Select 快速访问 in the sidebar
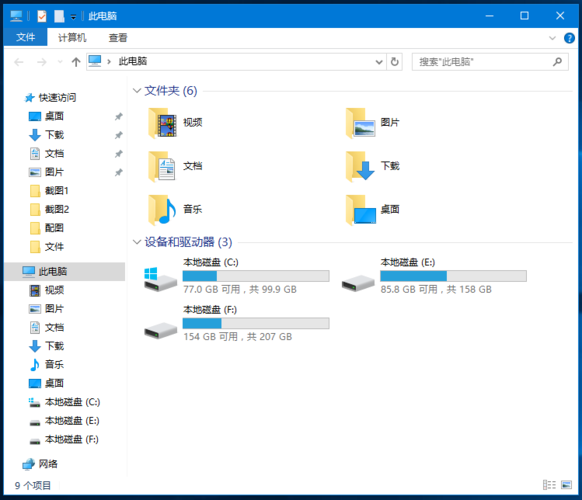 click(50, 98)
